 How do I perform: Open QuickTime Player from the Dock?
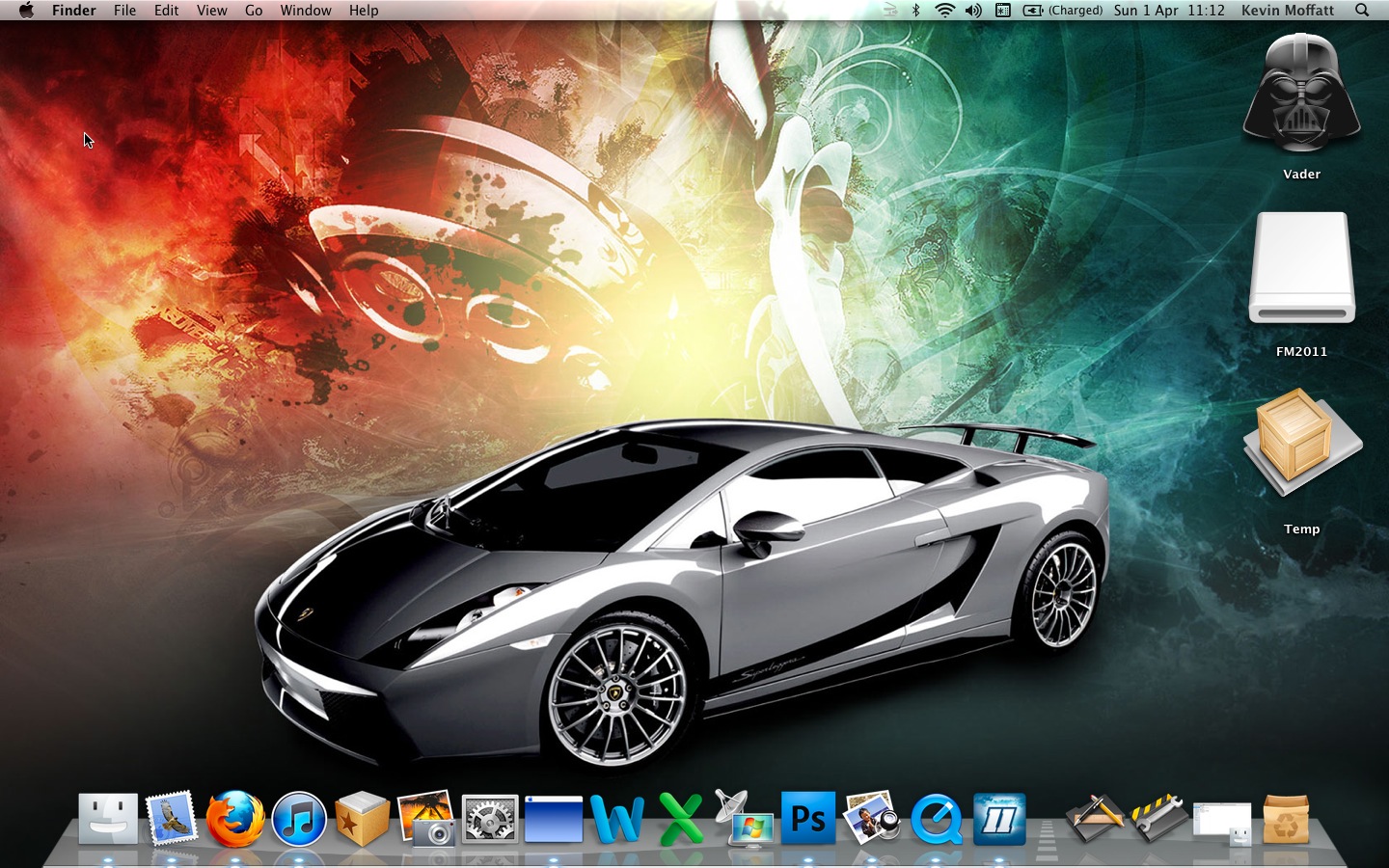936,820
